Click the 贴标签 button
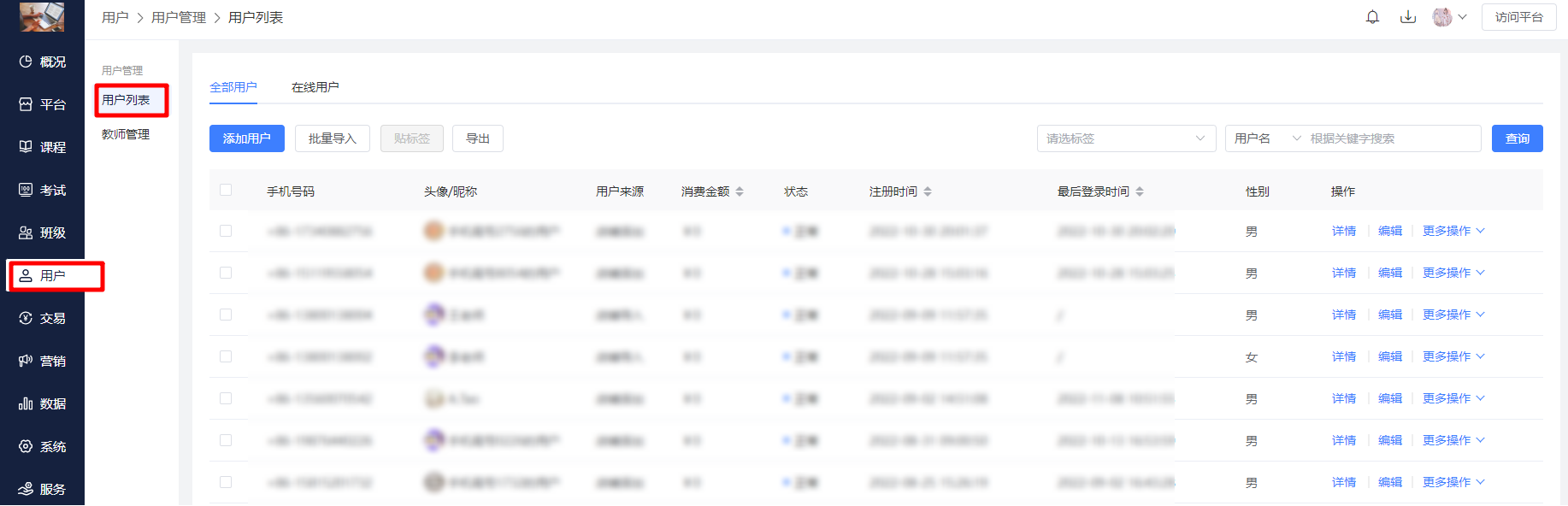Image resolution: width=1568 pixels, height=506 pixels. (x=412, y=138)
